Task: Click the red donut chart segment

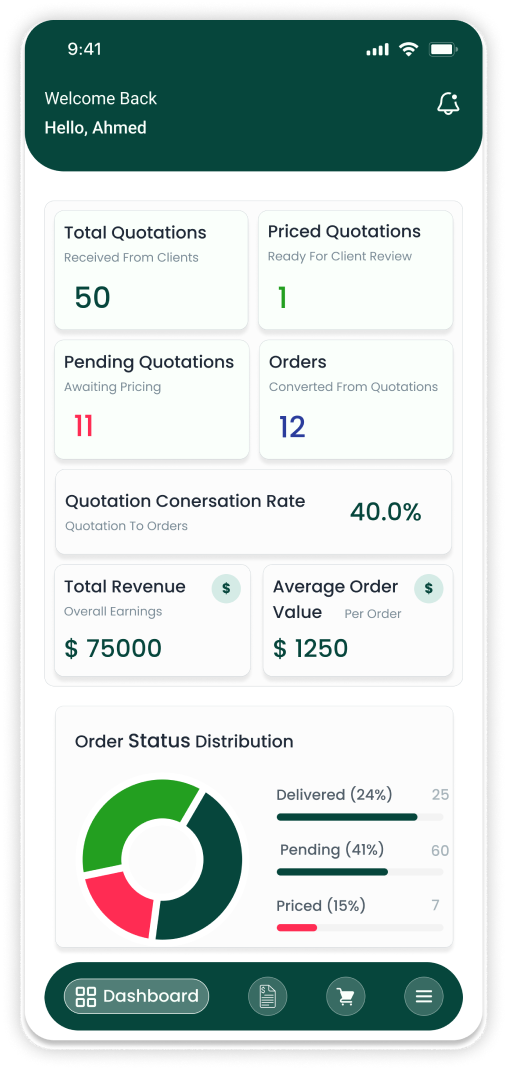Action: 119,899
